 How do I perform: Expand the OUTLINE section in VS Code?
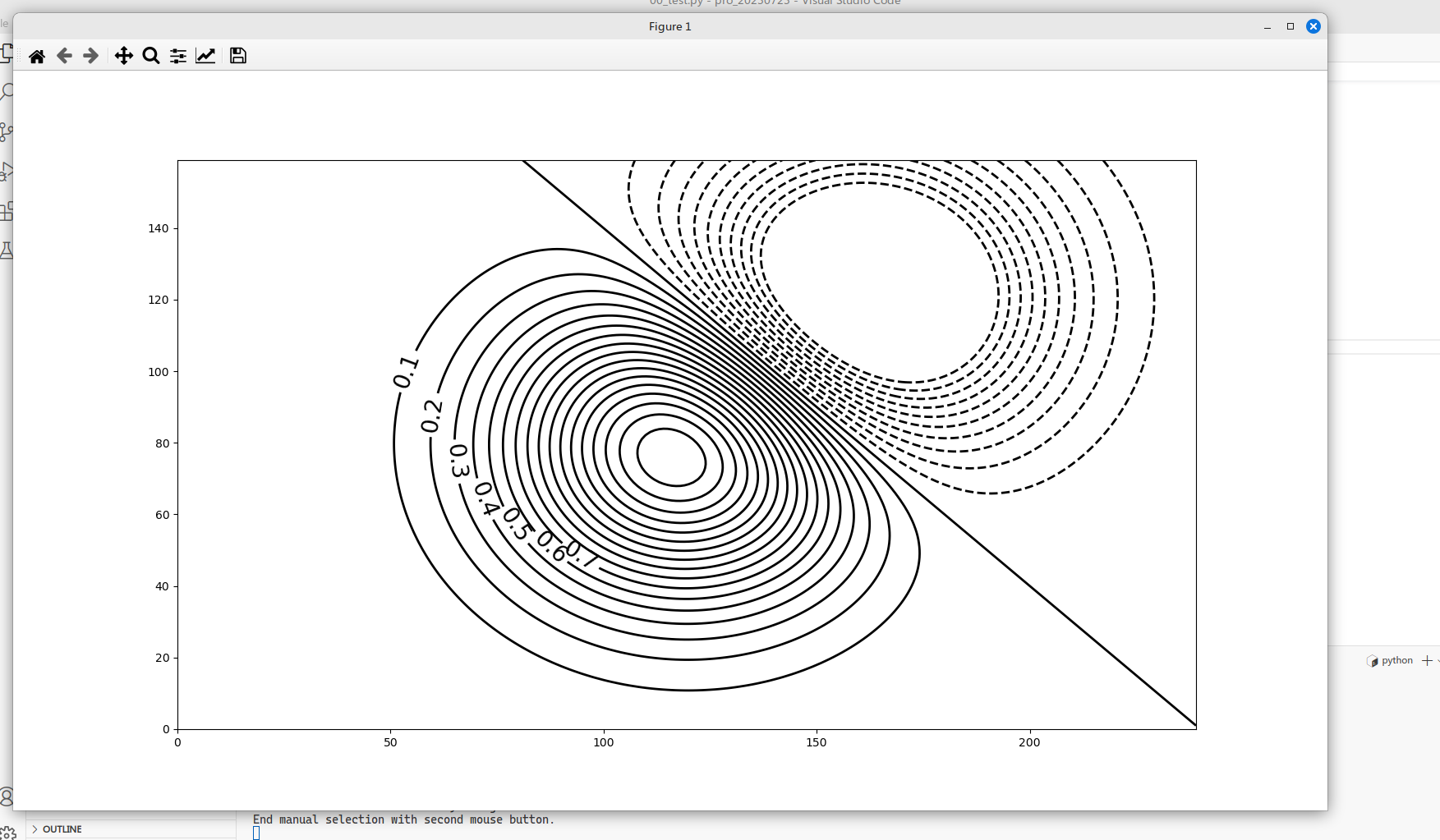pos(62,829)
